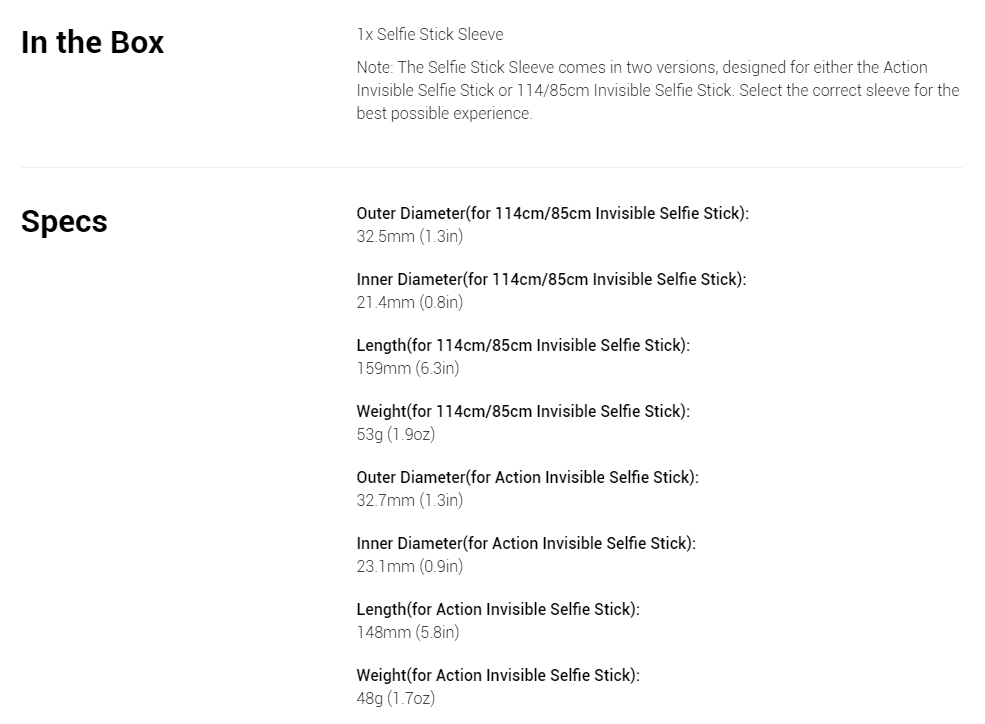Viewport: 985px width, 724px height.
Task: Click the Length label for Action stick
Action: (x=498, y=609)
